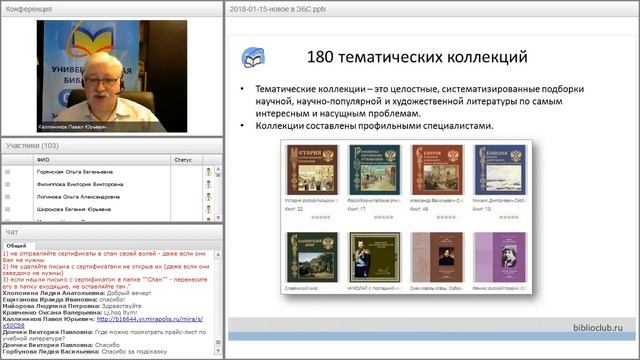Click star rating under Михаил Дмитриевич collection
640x360 pixels.
tap(509, 217)
